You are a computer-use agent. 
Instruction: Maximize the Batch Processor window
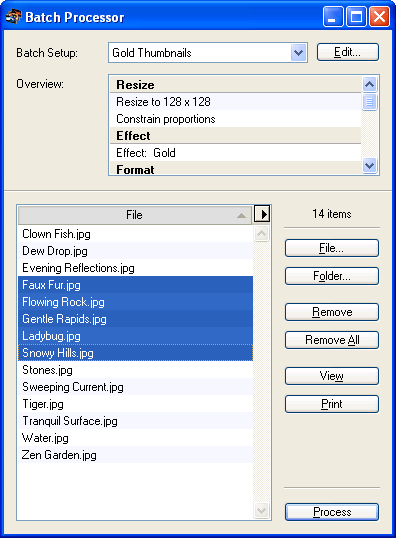tap(356, 16)
